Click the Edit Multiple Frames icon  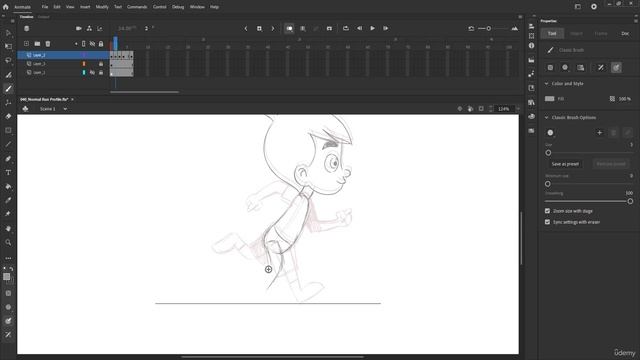(303, 29)
